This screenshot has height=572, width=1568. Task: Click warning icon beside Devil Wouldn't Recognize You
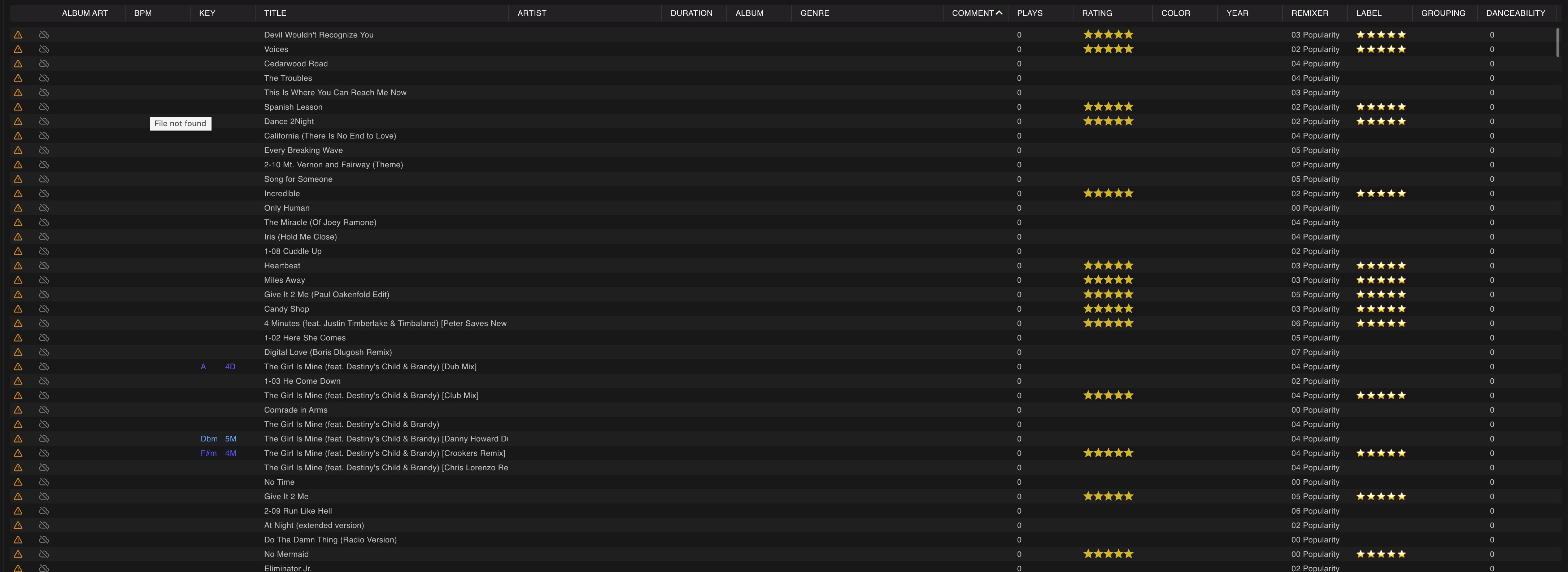click(x=18, y=35)
